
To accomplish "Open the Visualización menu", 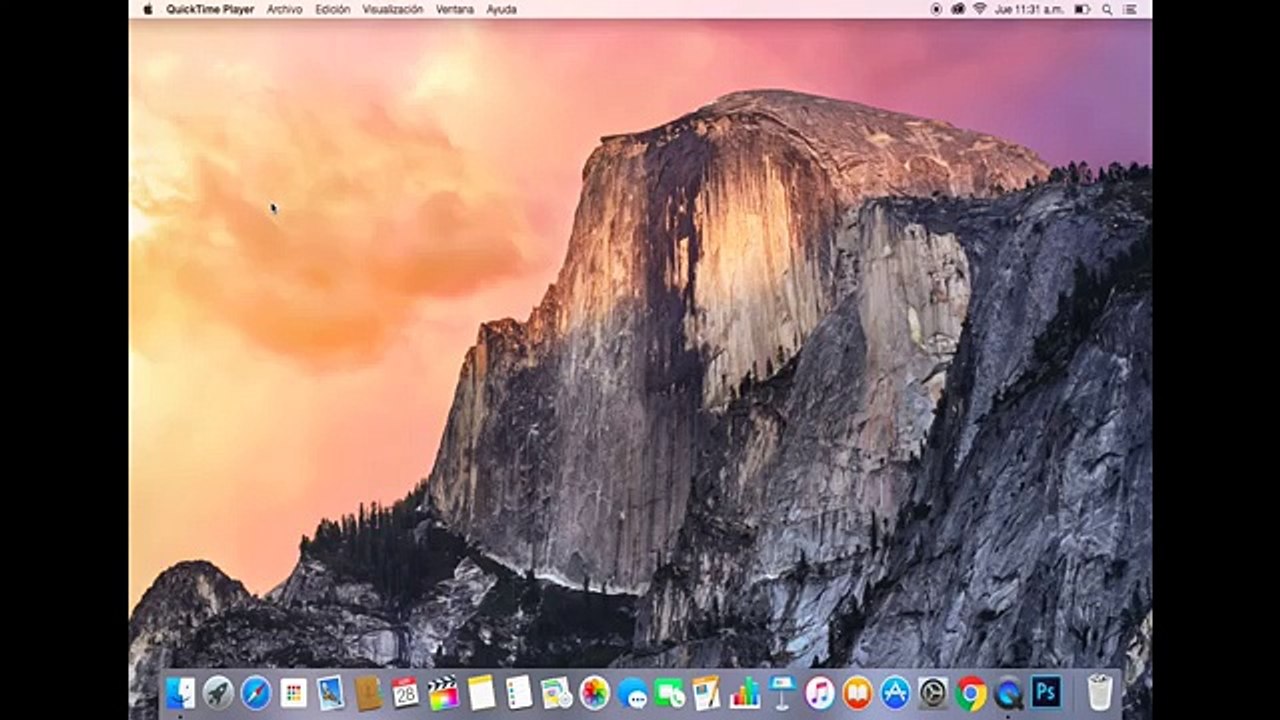I will pos(393,9).
